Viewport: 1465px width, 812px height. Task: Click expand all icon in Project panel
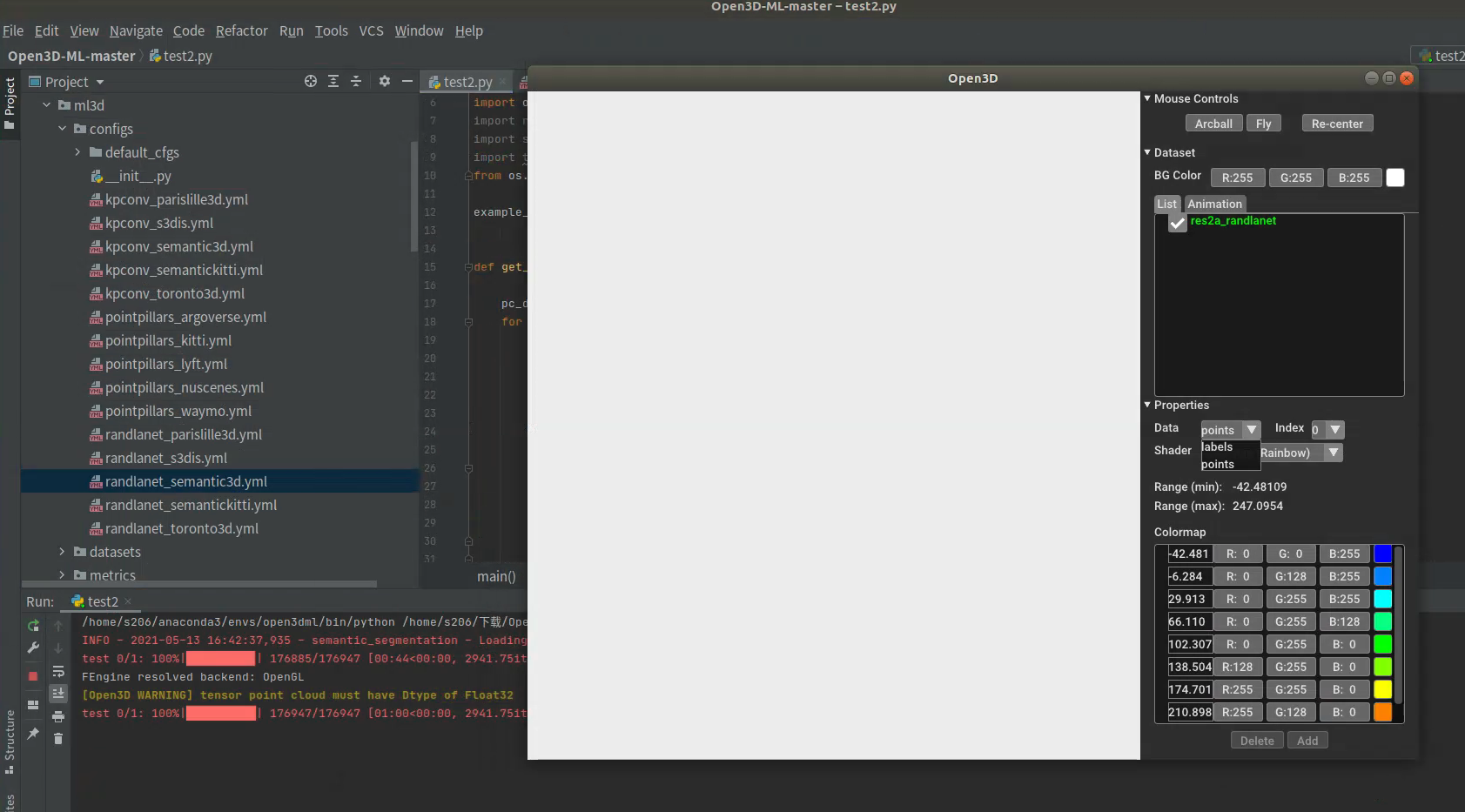333,81
